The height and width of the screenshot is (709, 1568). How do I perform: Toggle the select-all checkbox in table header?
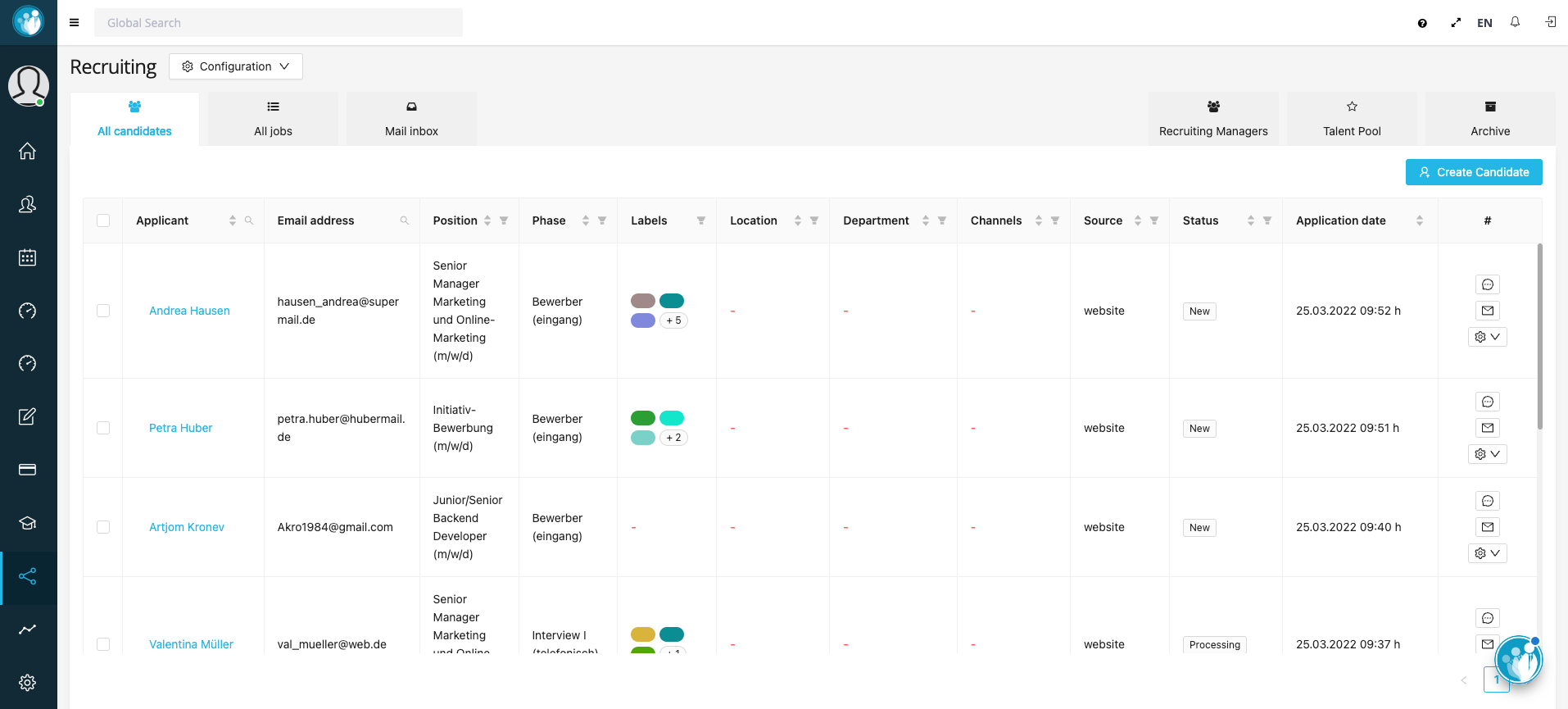[103, 220]
